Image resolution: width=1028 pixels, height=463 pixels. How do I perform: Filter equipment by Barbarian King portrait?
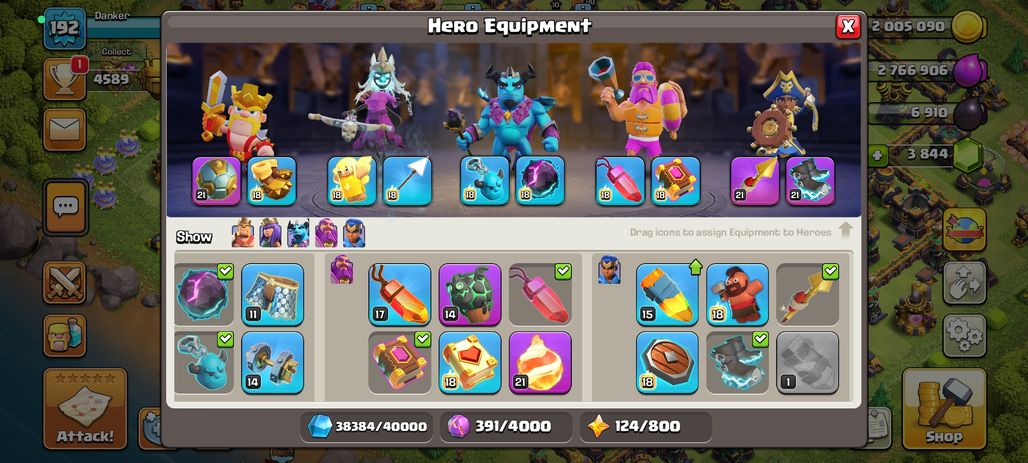pos(243,233)
